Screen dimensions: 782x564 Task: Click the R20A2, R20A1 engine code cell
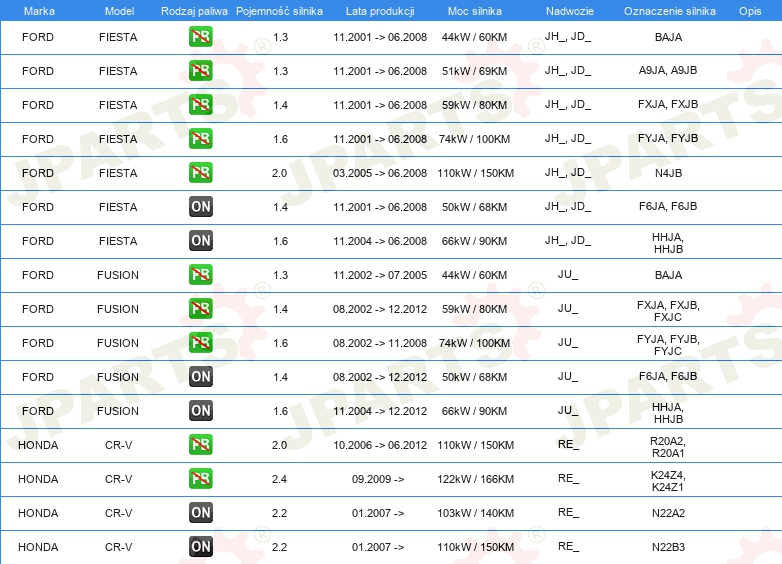pos(668,445)
